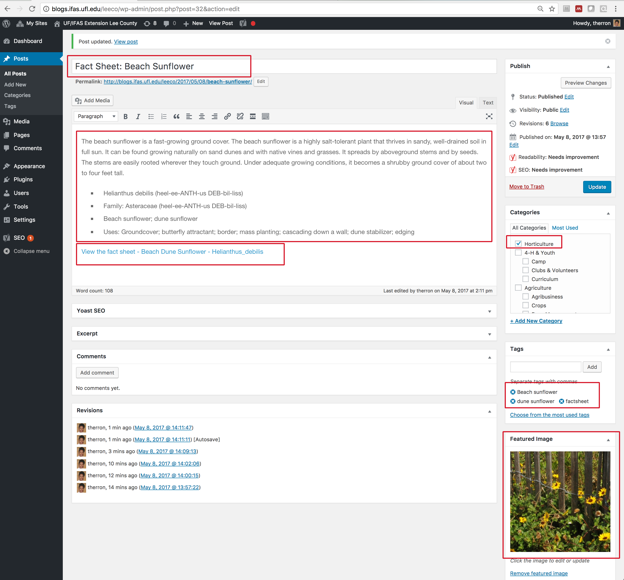Click the tags text input field
Screen dimensions: 624x580
(545, 367)
